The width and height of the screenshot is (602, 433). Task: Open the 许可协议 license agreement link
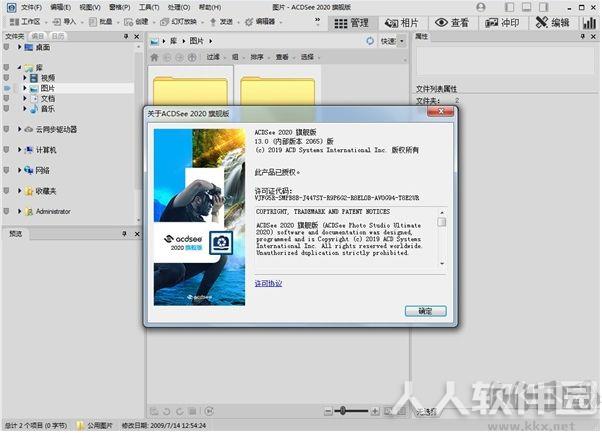pyautogui.click(x=268, y=283)
